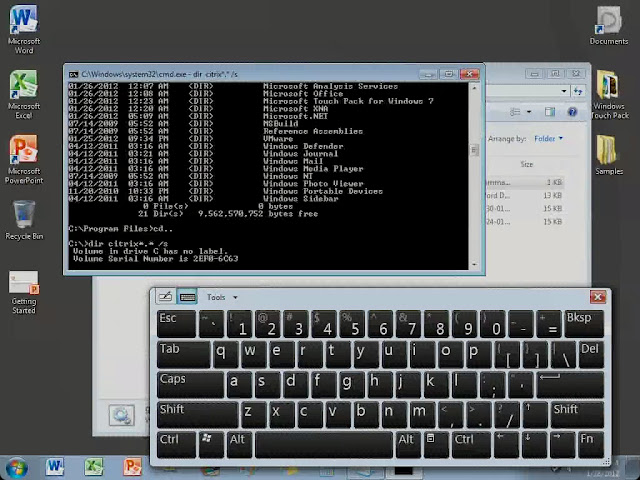
Task: Click the Explorer address refresh icon
Action: point(578,91)
